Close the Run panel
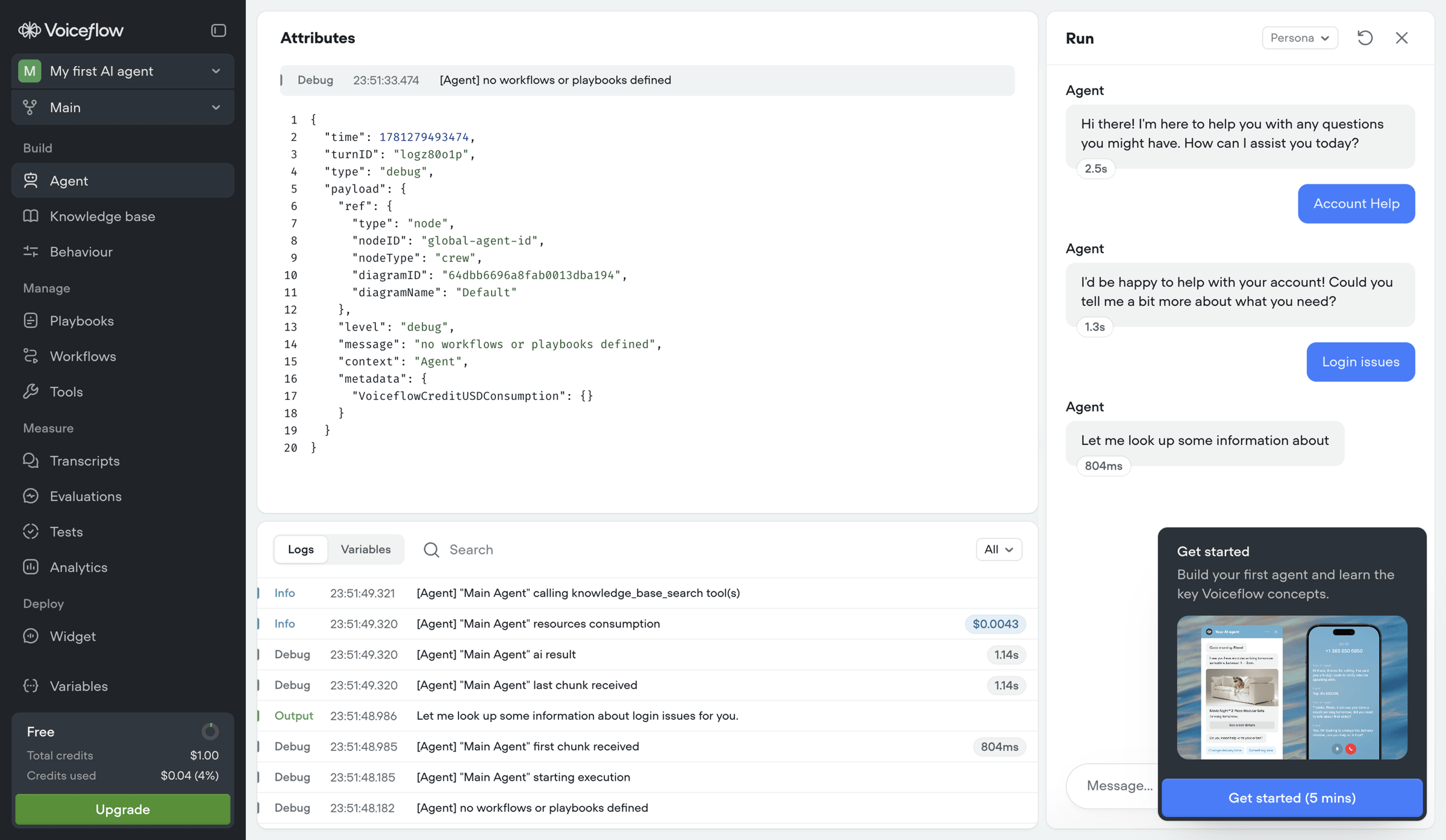The width and height of the screenshot is (1446, 840). pyautogui.click(x=1402, y=38)
